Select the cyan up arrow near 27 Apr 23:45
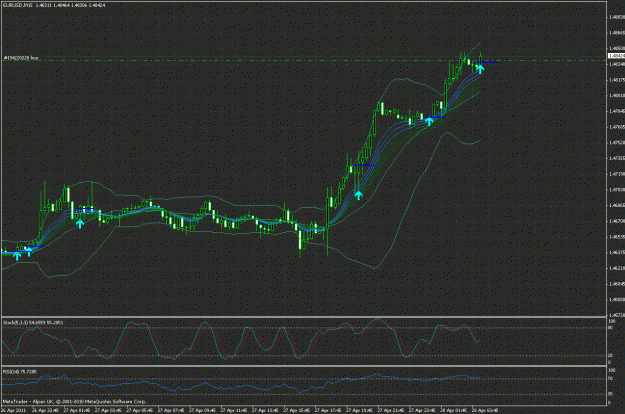 tap(429, 122)
